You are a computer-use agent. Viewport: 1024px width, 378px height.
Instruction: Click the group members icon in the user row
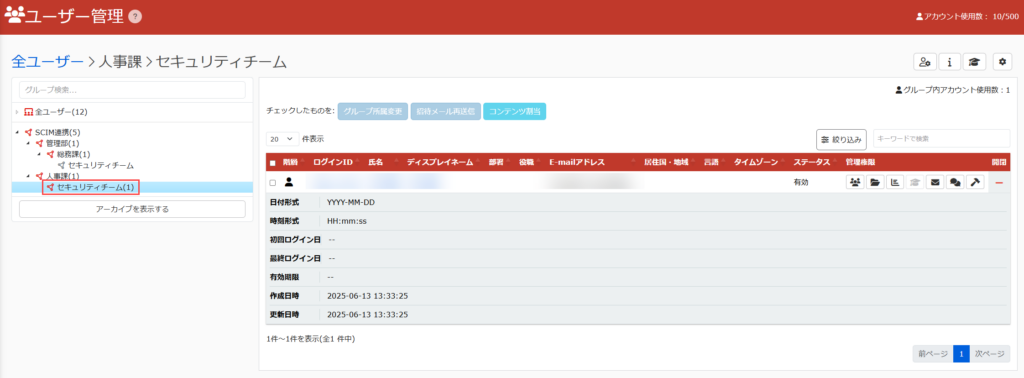pyautogui.click(x=855, y=183)
